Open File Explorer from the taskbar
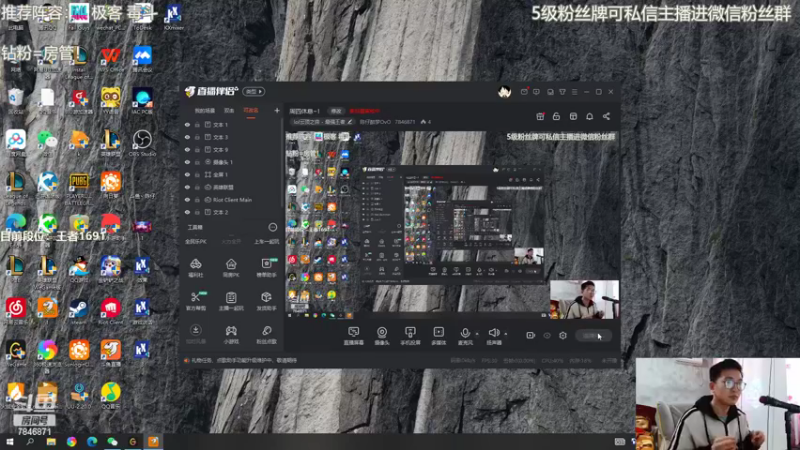Viewport: 800px width, 450px height. [x=51, y=442]
